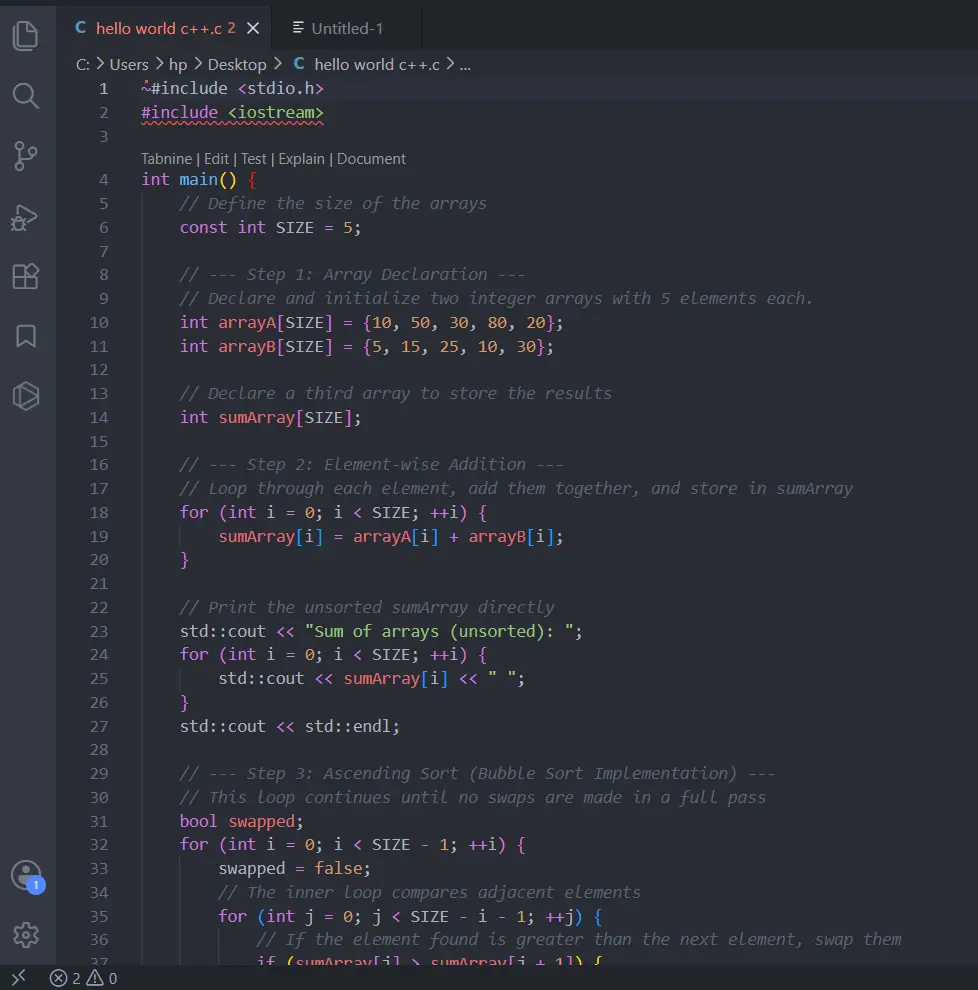Click 'std::cout << std::endl;' line

(290, 726)
